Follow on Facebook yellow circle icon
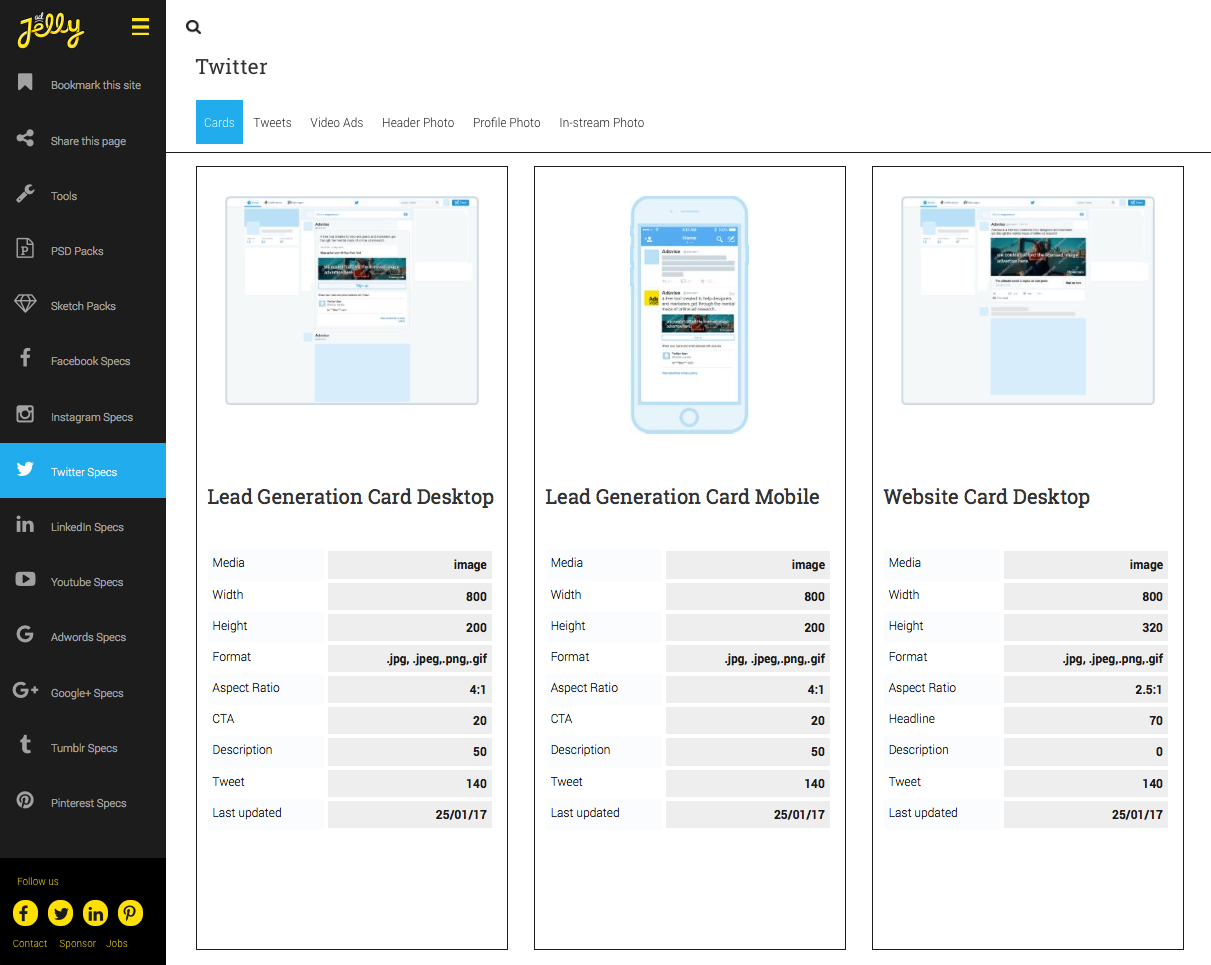 pos(26,913)
